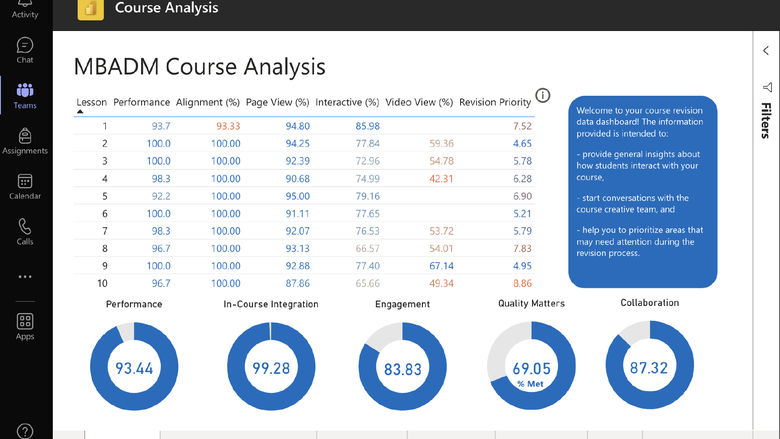This screenshot has width=780, height=439.
Task: Click Lesson 1 revision priority 7.52
Action: pyautogui.click(x=522, y=126)
